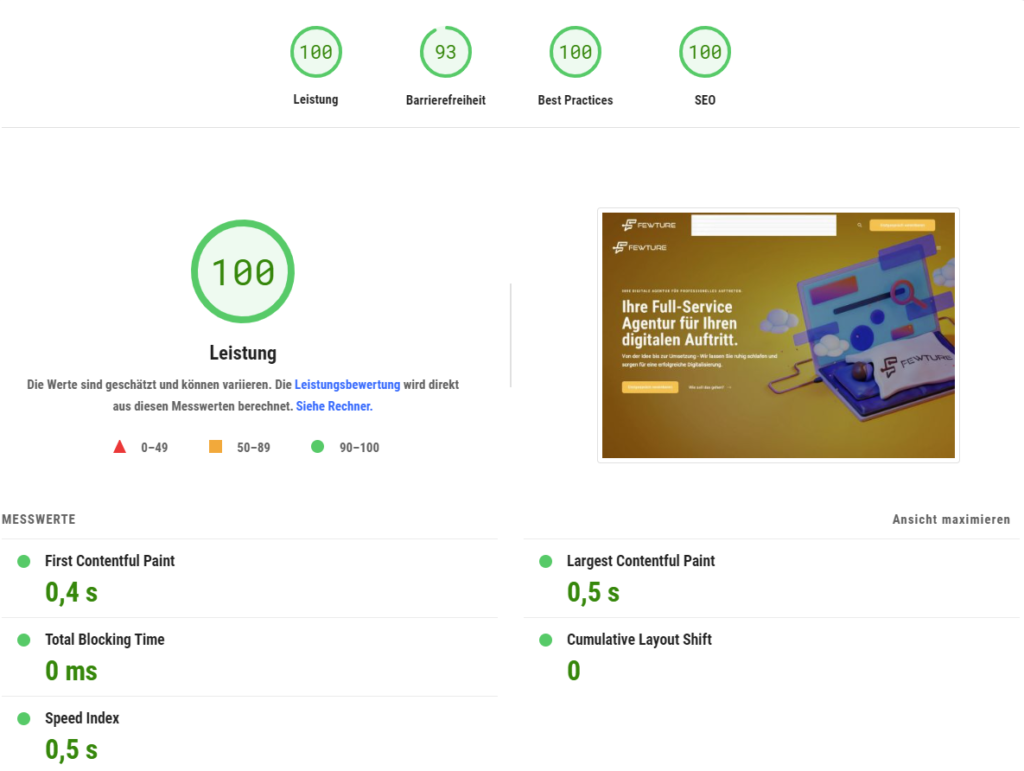This screenshot has width=1024, height=771.
Task: Click the Largest Contentful Paint metric label
Action: [641, 561]
